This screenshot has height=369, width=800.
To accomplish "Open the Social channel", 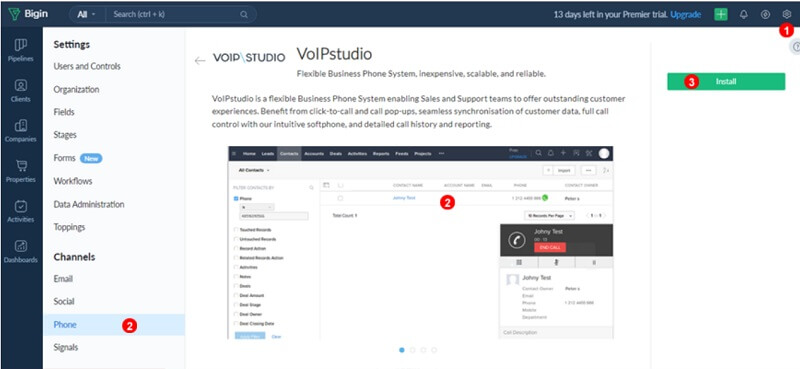I will [x=64, y=302].
